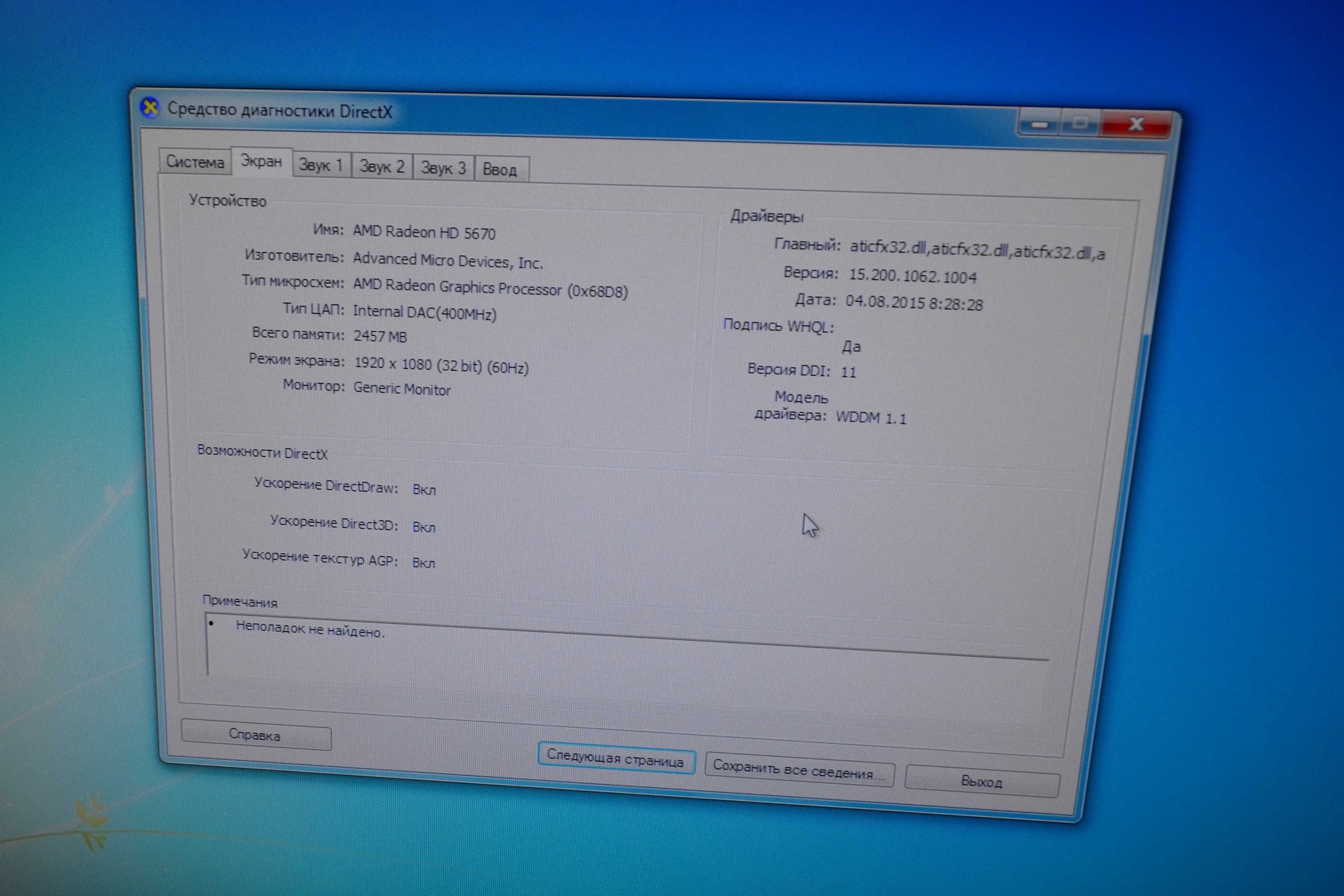The width and height of the screenshot is (1344, 896).
Task: Close the DirectX diagnostic window
Action: pos(1136,124)
